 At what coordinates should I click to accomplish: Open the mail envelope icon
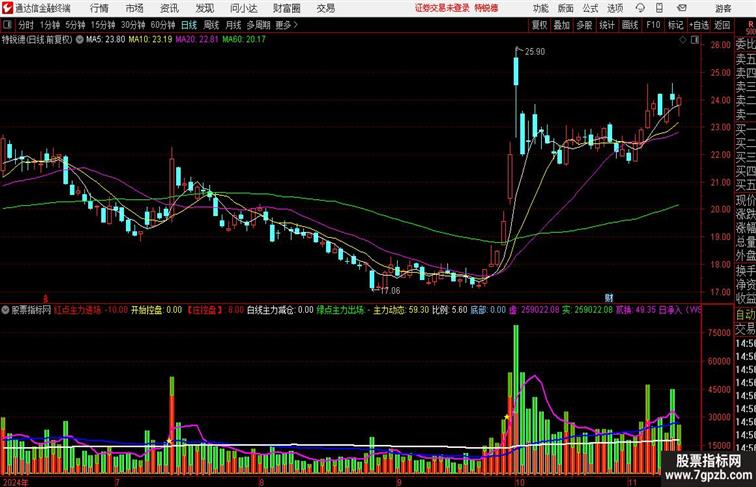[x=682, y=8]
